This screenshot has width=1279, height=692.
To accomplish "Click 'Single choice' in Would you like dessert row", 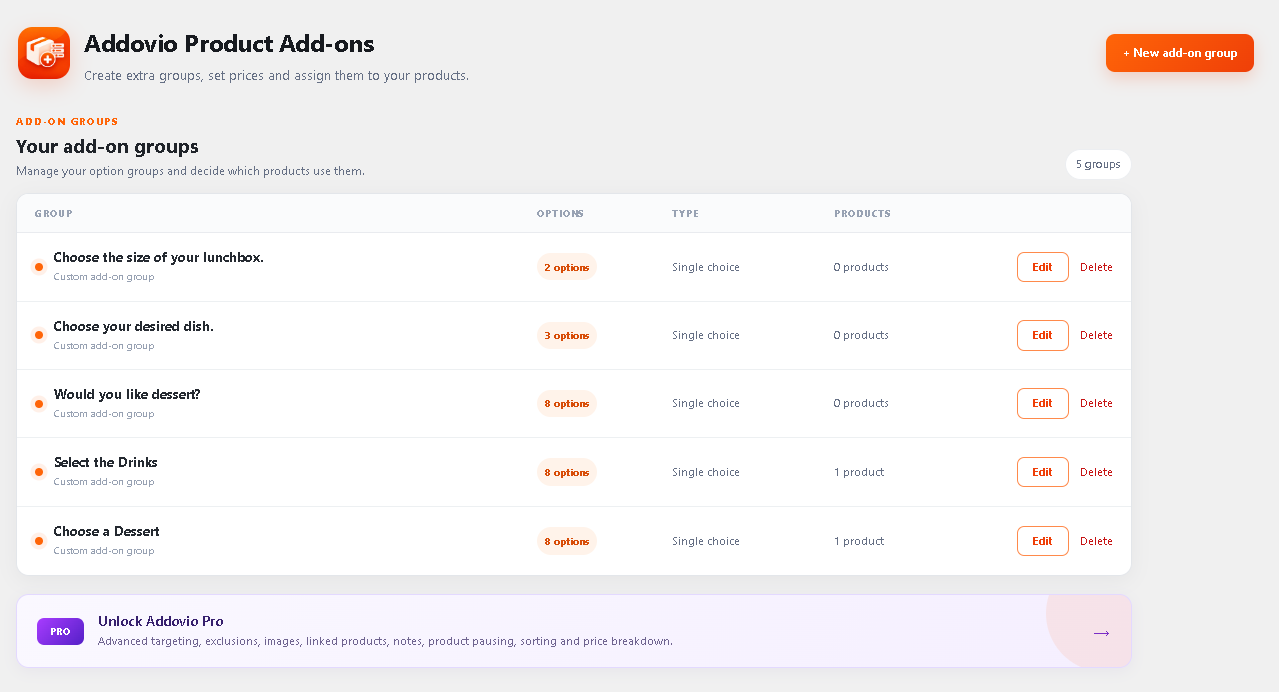I will click(706, 403).
